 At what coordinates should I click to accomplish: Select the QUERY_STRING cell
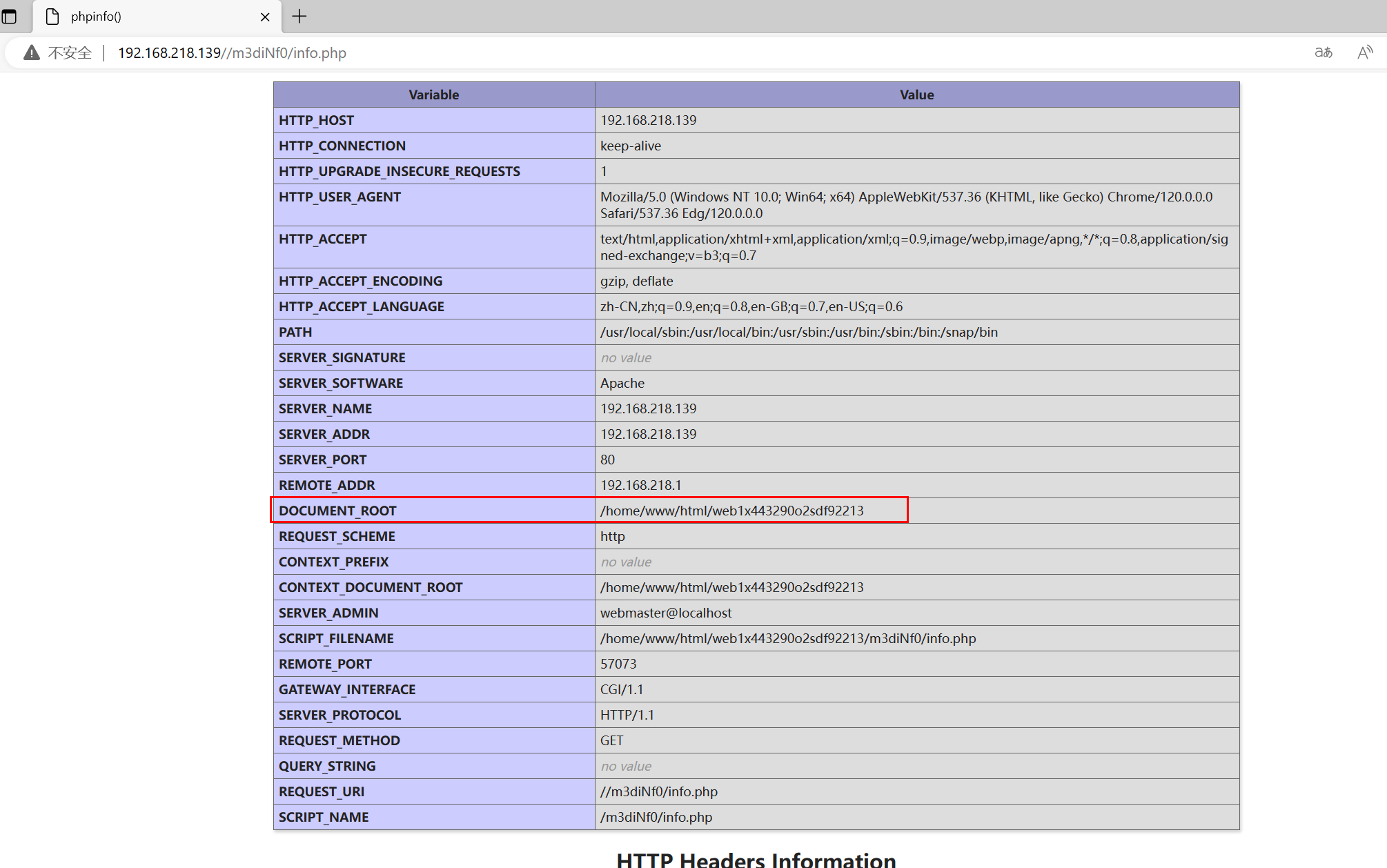point(434,766)
